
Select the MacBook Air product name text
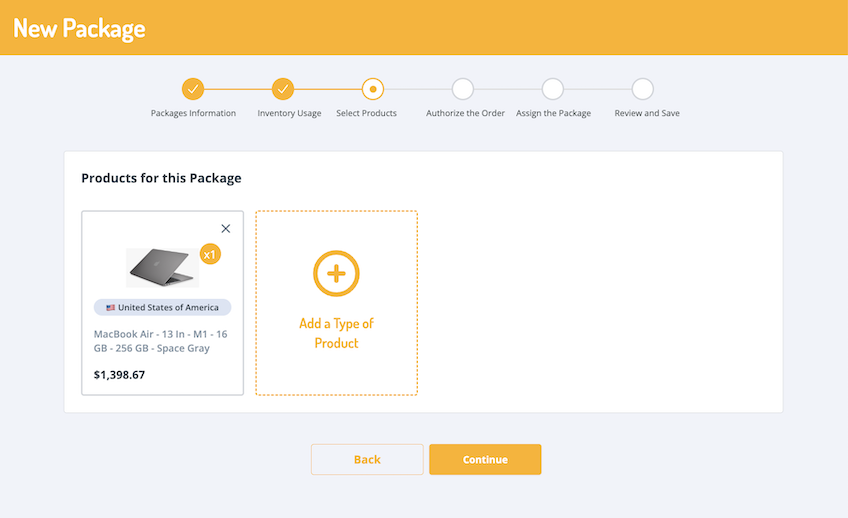click(160, 341)
